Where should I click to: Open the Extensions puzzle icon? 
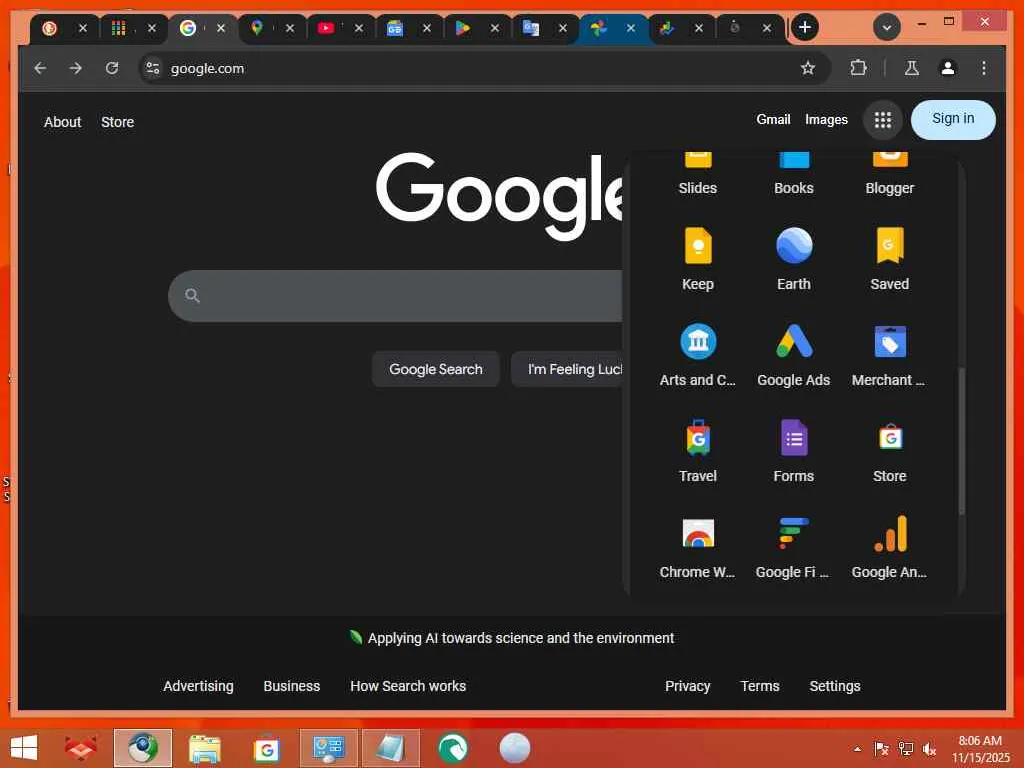click(x=858, y=68)
